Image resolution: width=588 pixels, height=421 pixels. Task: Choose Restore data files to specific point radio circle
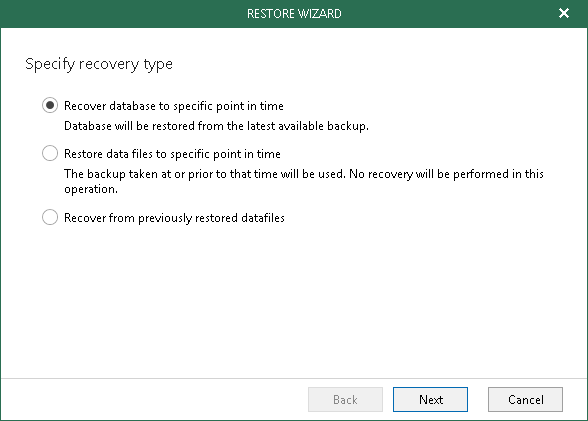50,153
